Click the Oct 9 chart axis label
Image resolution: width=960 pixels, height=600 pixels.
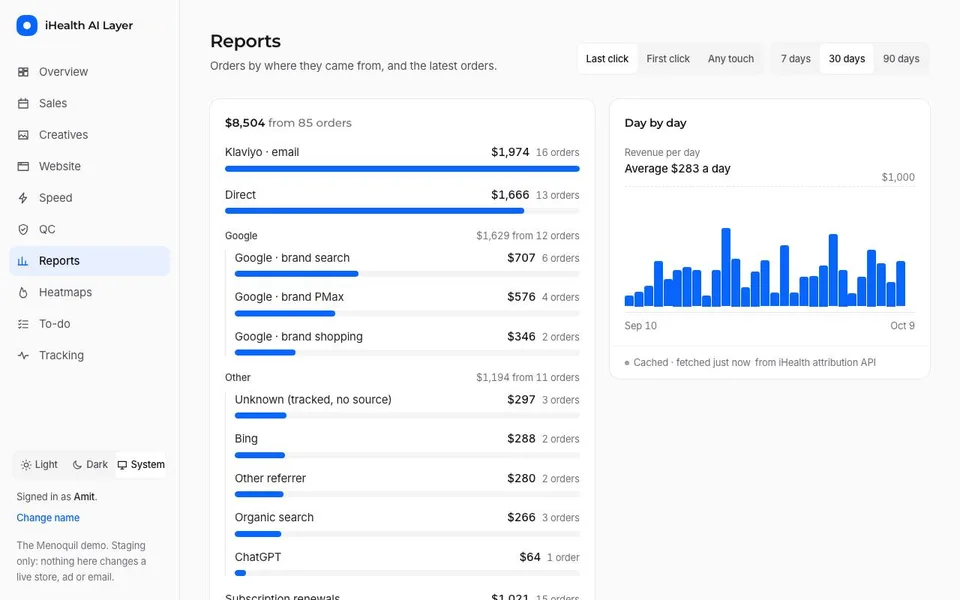coord(902,326)
